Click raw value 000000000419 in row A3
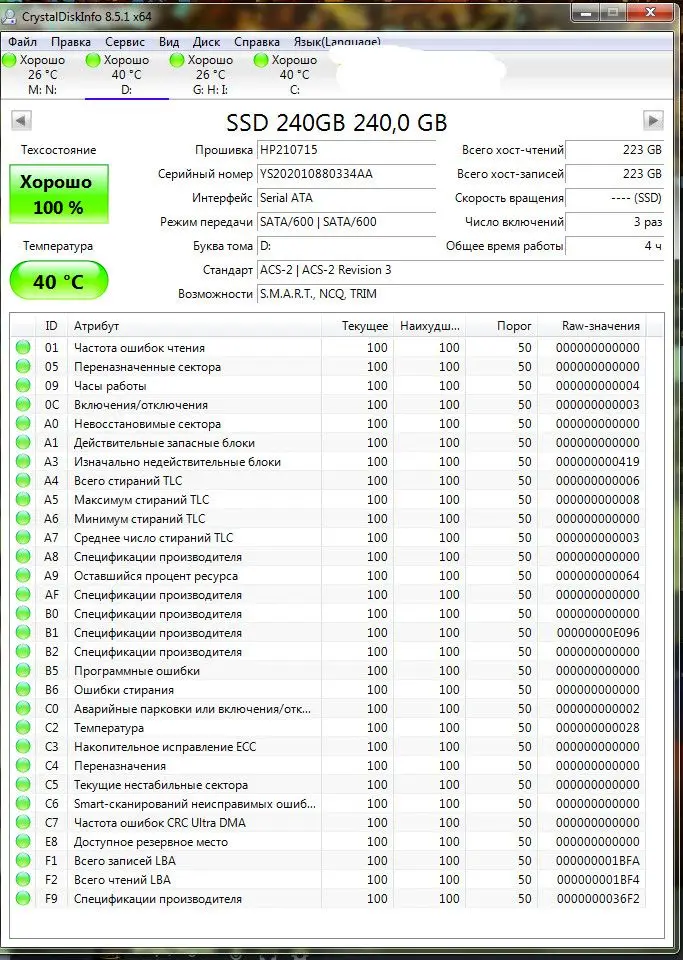 coord(598,462)
